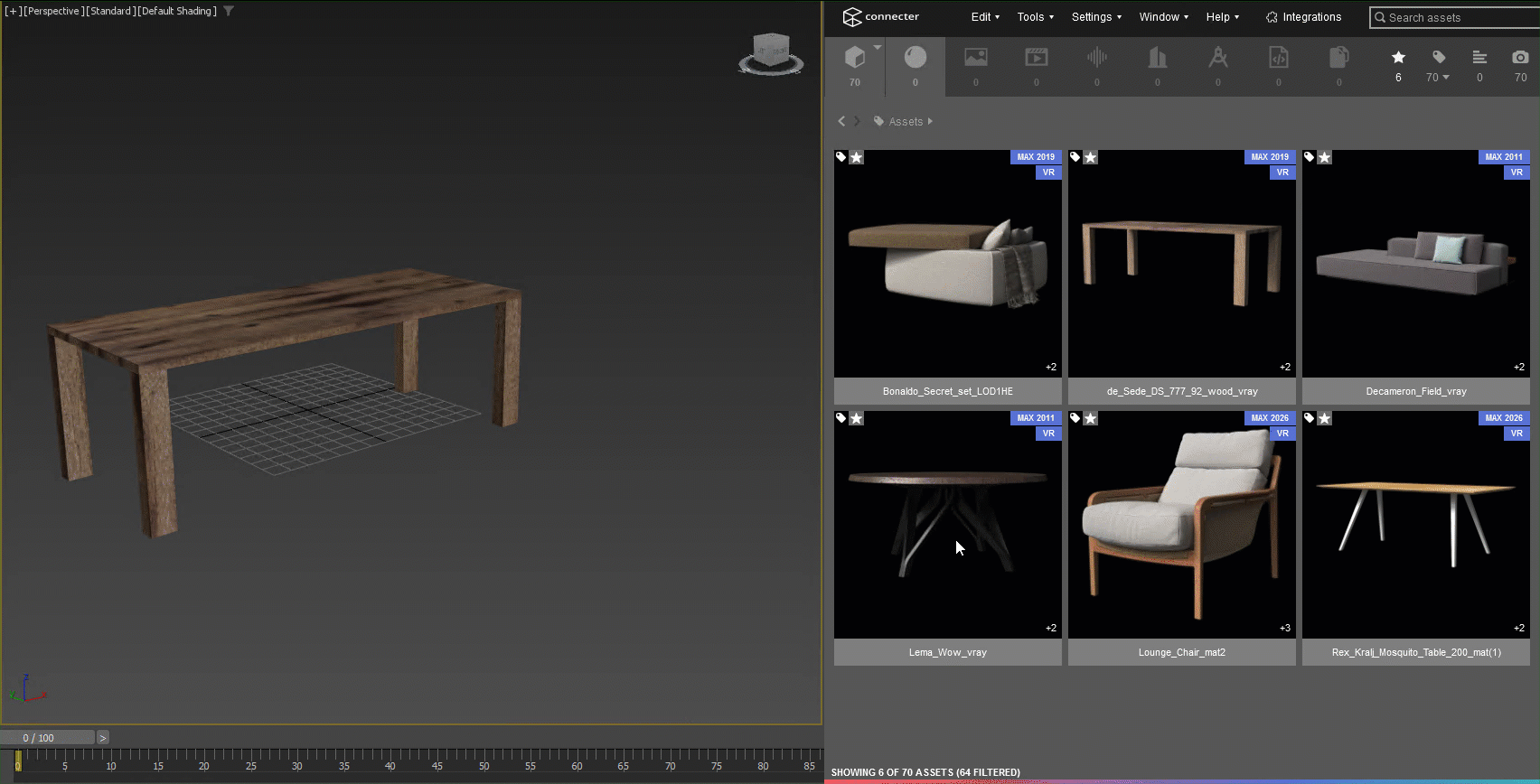
Task: Click tag icon on Lounge_Chair_mat2
Action: click(x=1075, y=418)
